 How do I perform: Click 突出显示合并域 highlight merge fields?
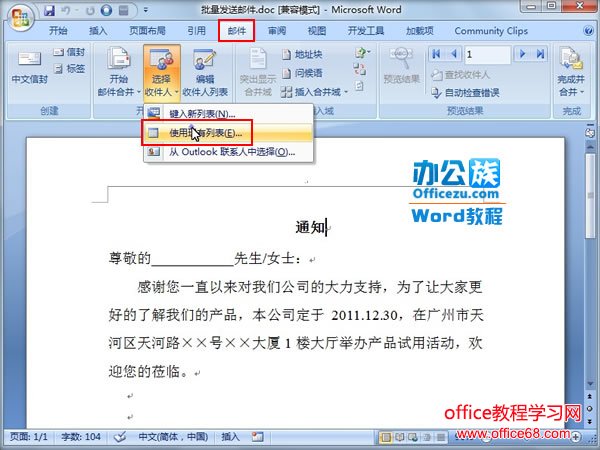click(258, 72)
